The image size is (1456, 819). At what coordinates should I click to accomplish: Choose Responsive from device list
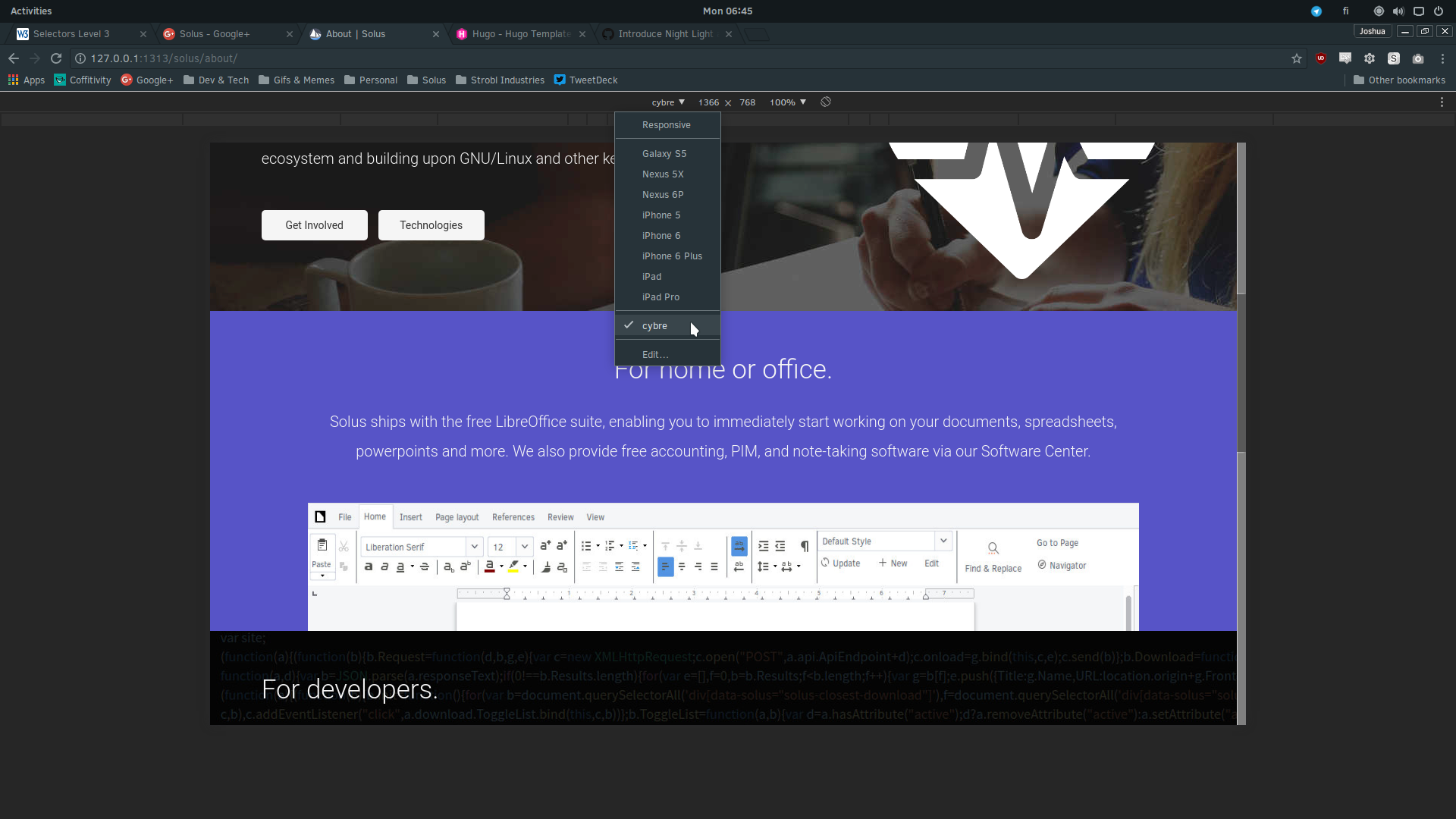(x=667, y=125)
